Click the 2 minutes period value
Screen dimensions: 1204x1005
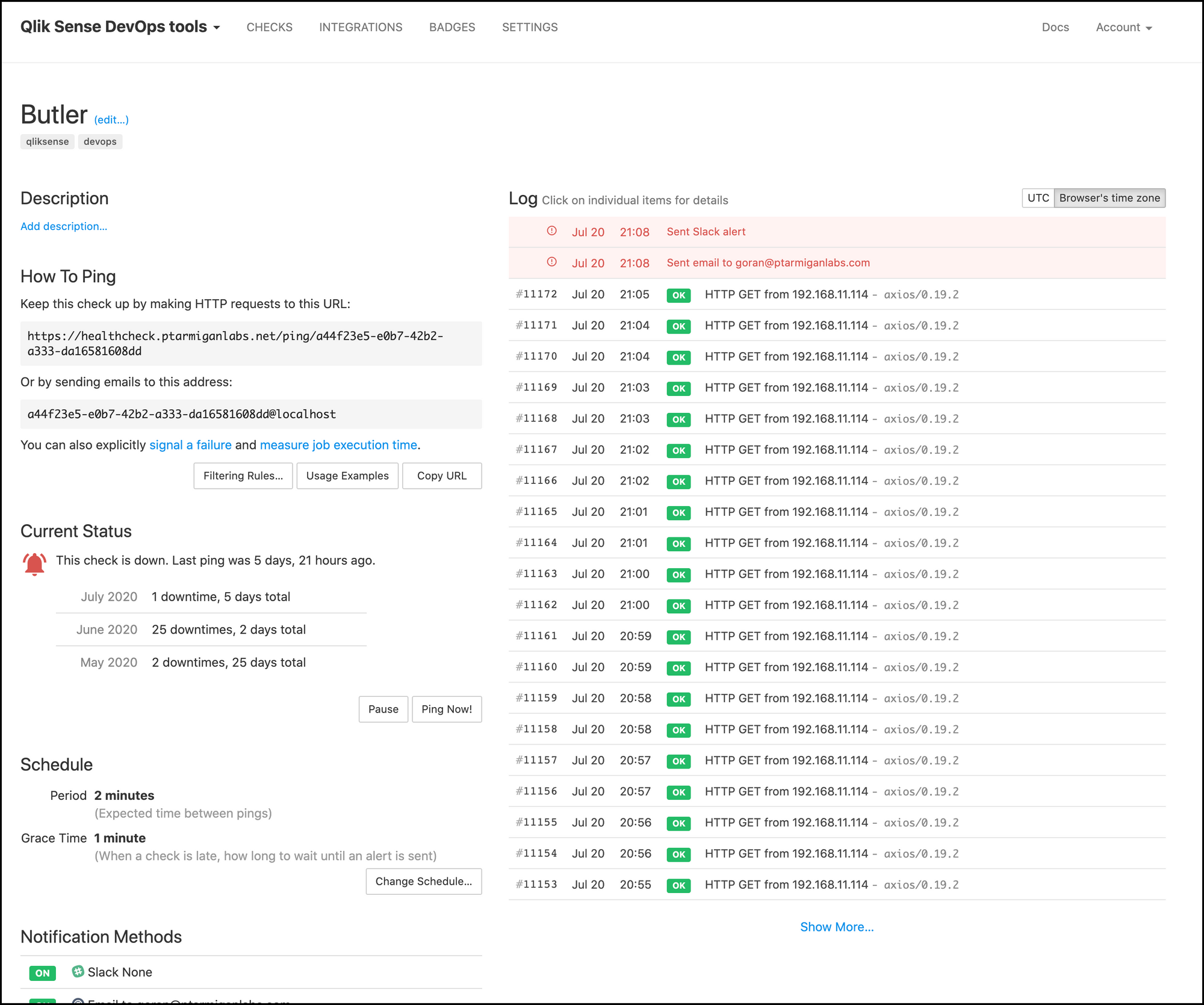[x=124, y=796]
